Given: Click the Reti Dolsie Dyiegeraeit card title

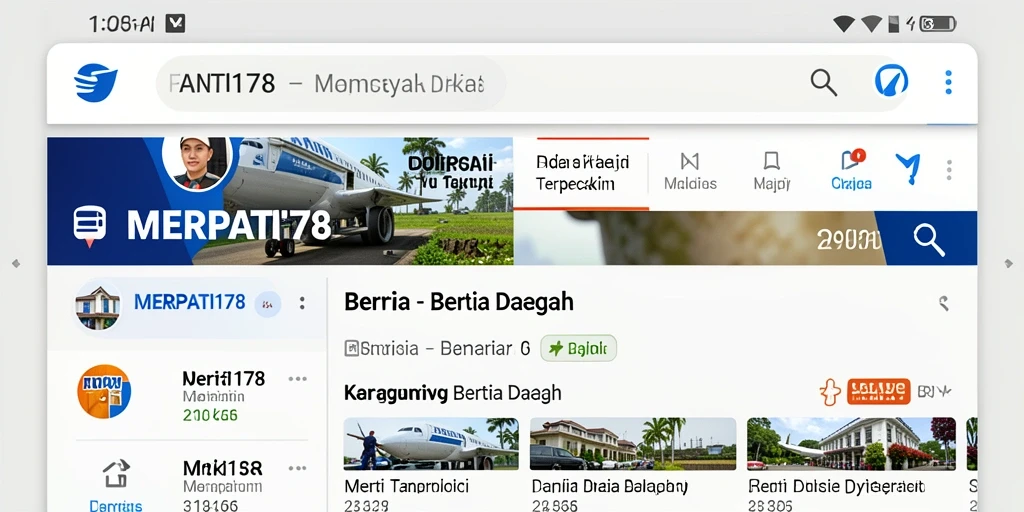Looking at the screenshot, I should coord(836,487).
